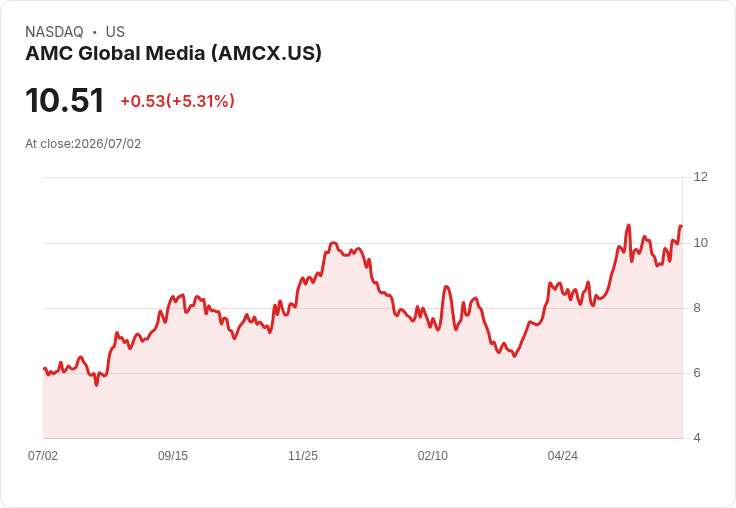This screenshot has height=508, width=736.
Task: Click the 10 price axis label
Action: click(x=700, y=243)
